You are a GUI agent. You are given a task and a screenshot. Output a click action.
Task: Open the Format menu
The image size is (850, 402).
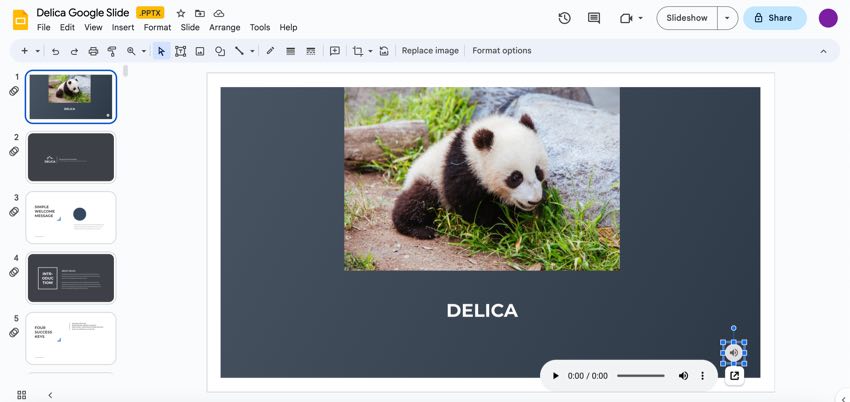[157, 27]
